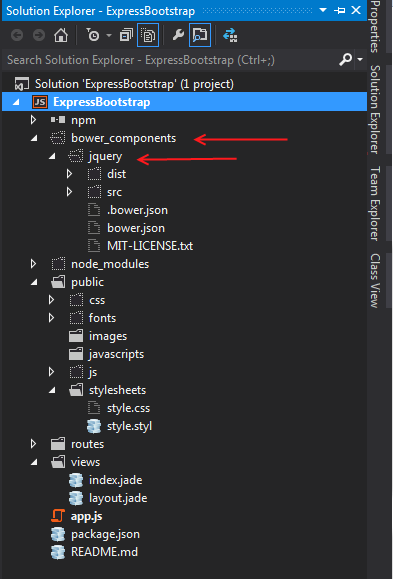Click the Search Solution Explorer input field
This screenshot has height=579, width=393.
click(x=170, y=60)
